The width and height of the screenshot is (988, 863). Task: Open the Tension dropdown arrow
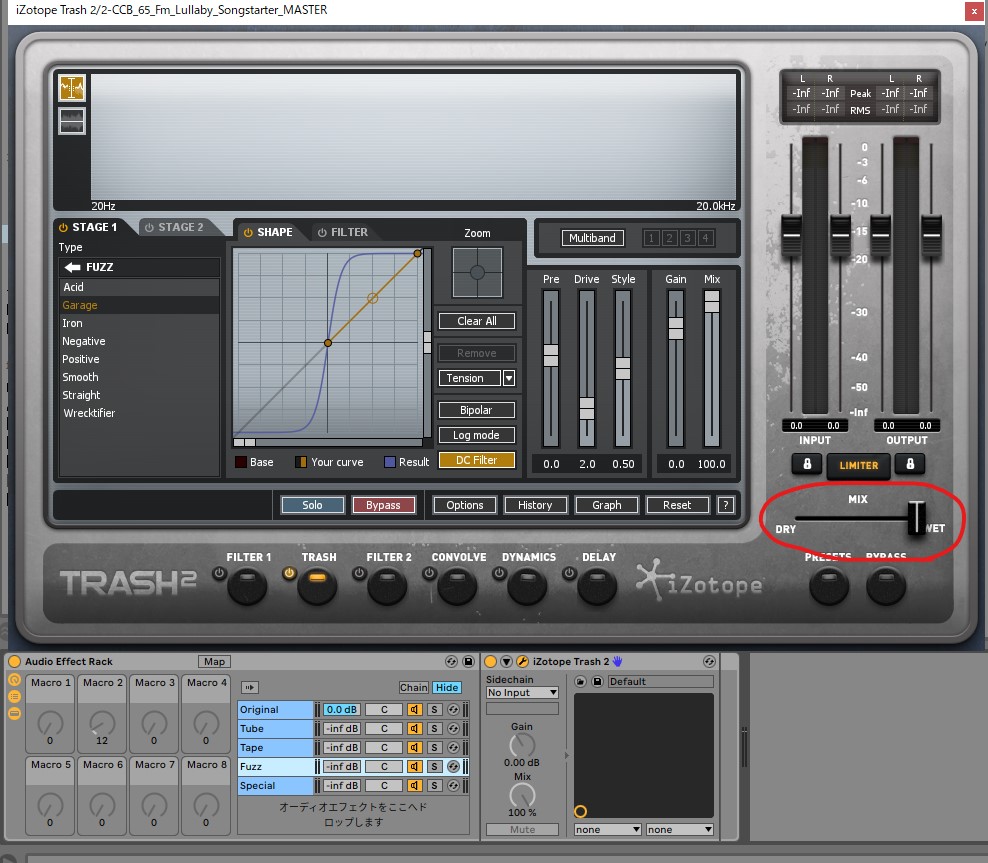coord(508,378)
